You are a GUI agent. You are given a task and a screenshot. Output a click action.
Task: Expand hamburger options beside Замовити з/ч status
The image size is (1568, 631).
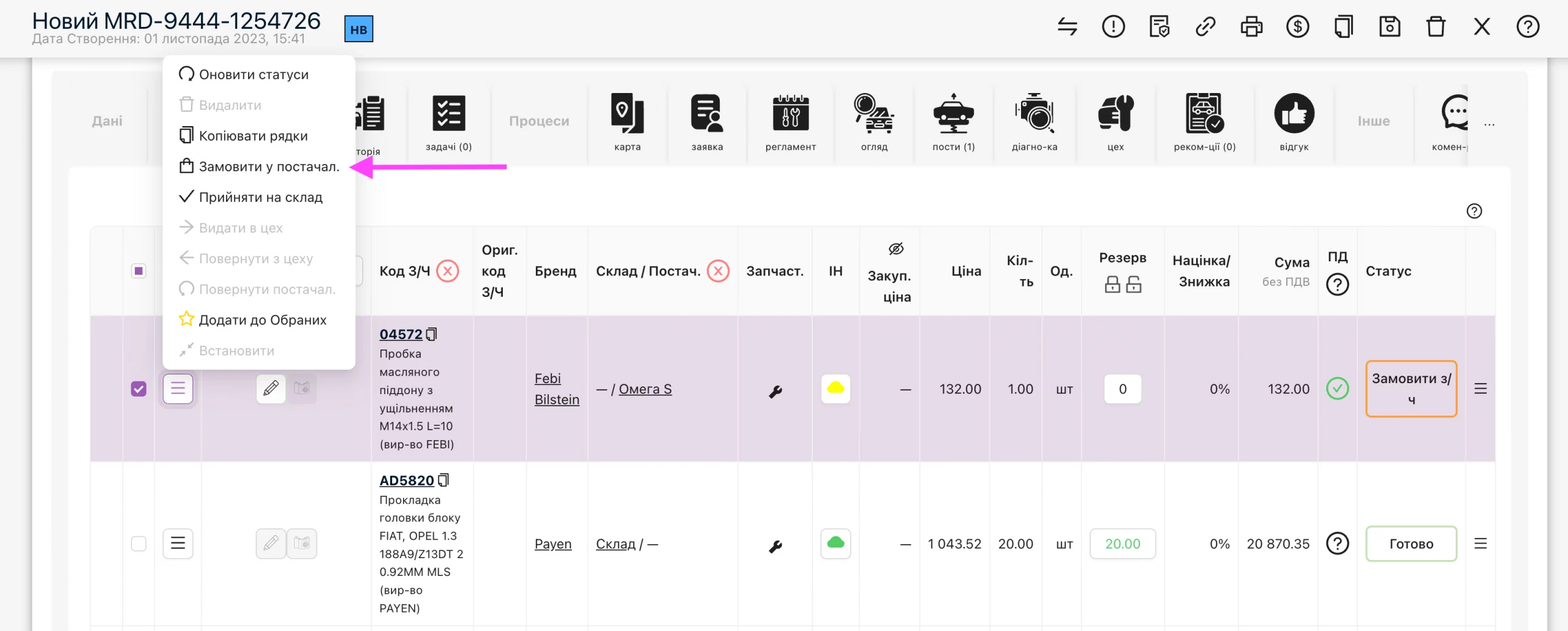tap(1480, 389)
